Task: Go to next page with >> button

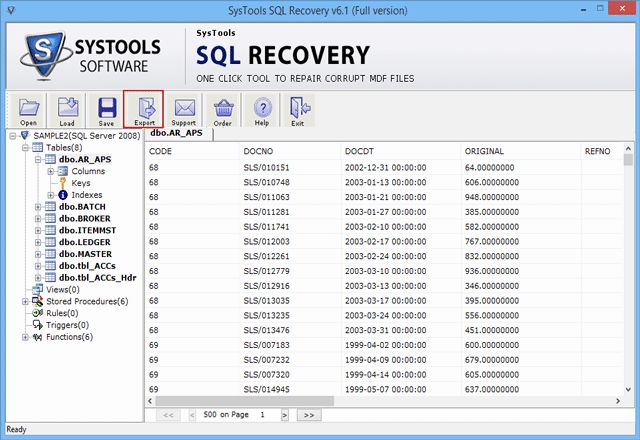Action: click(308, 414)
